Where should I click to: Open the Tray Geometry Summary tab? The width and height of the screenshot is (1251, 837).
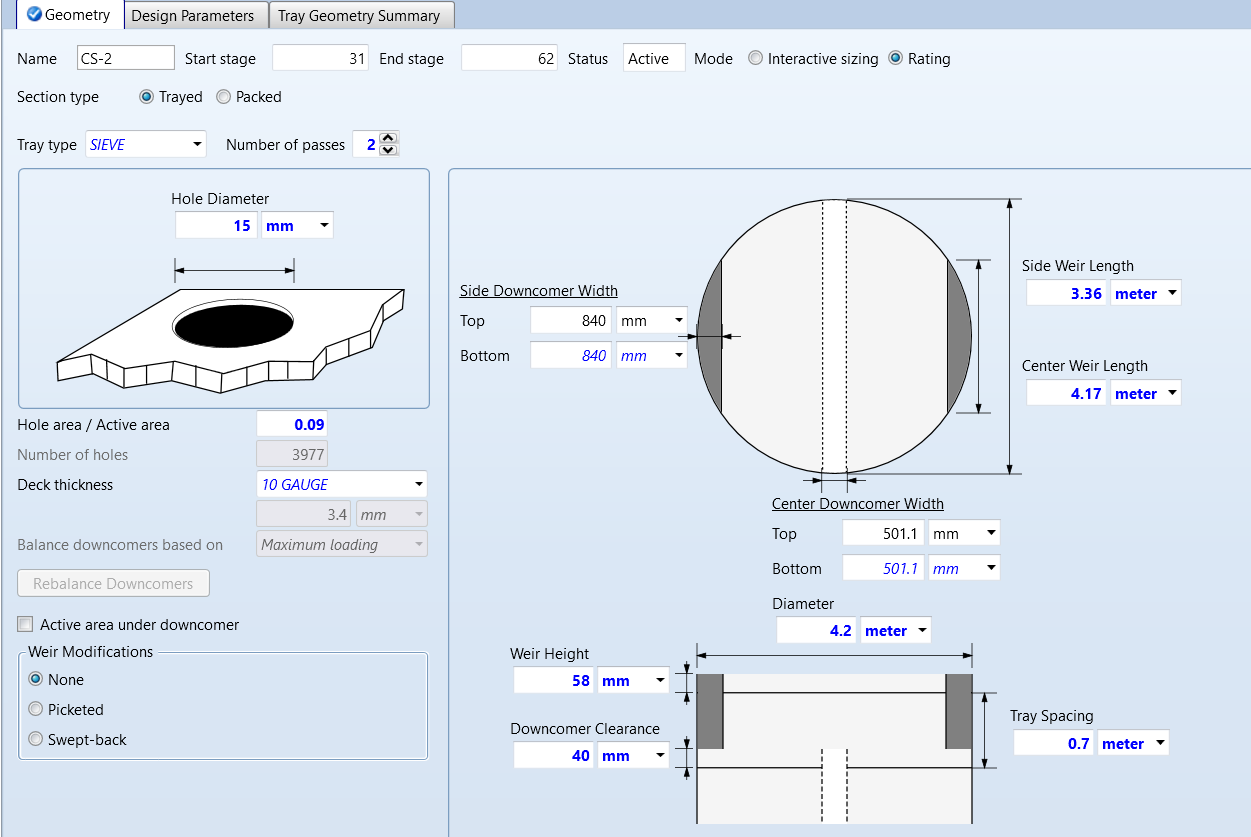pyautogui.click(x=362, y=16)
